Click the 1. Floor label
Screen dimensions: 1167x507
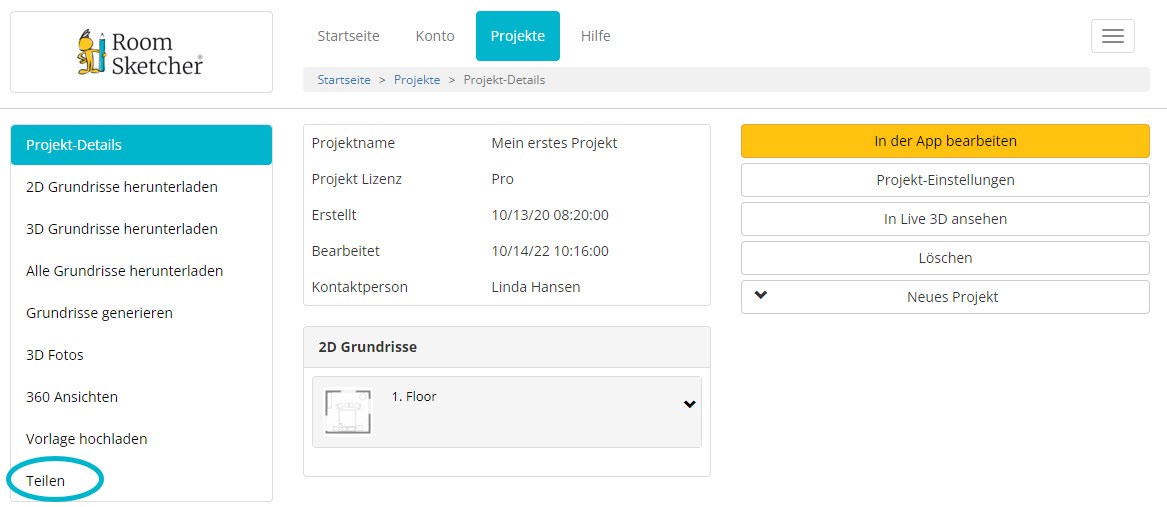pyautogui.click(x=414, y=397)
